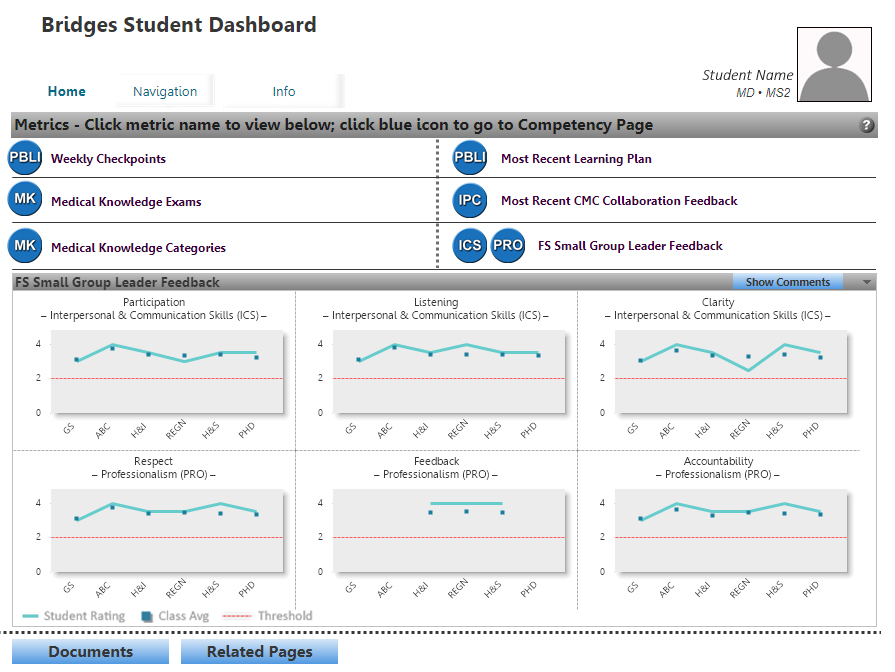Click the PBLI icon beside Most Recent Learning Plan
This screenshot has height=672, width=895.
(x=470, y=158)
